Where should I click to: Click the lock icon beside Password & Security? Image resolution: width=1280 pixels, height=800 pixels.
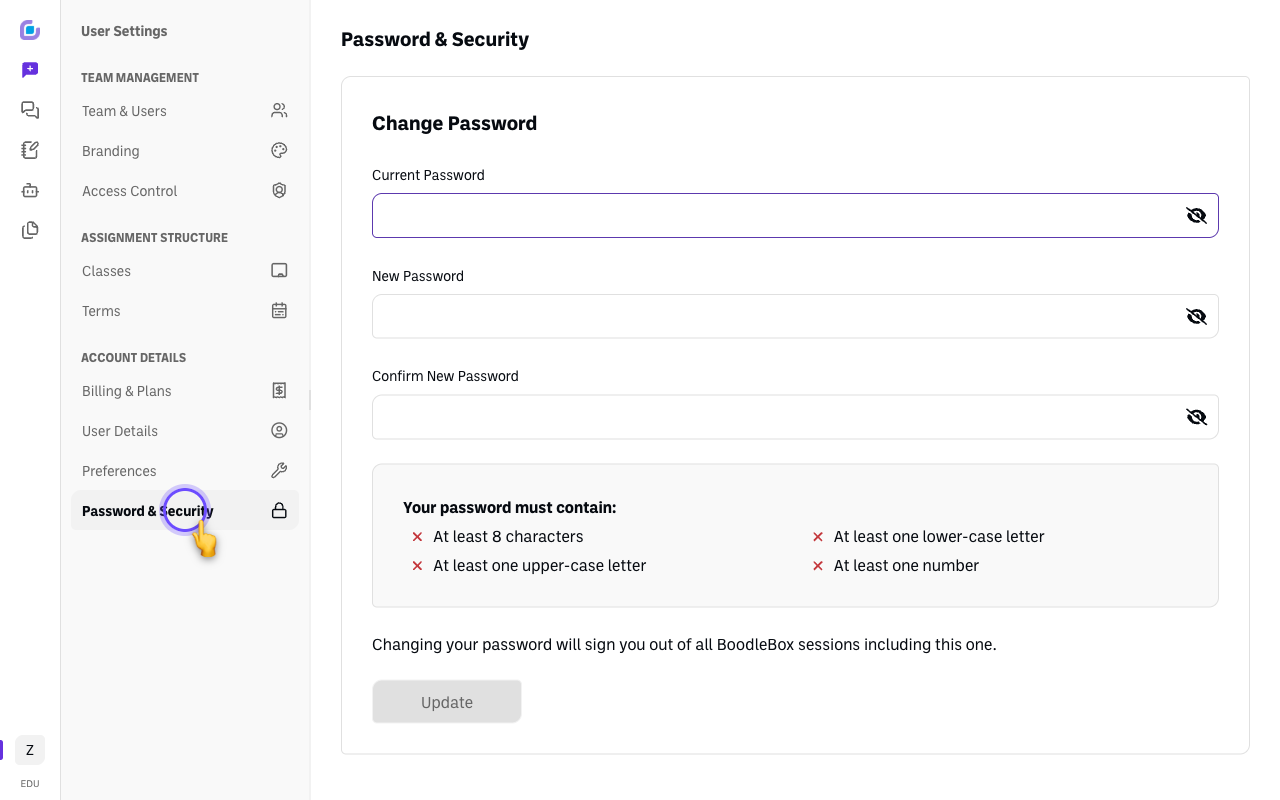coord(279,511)
